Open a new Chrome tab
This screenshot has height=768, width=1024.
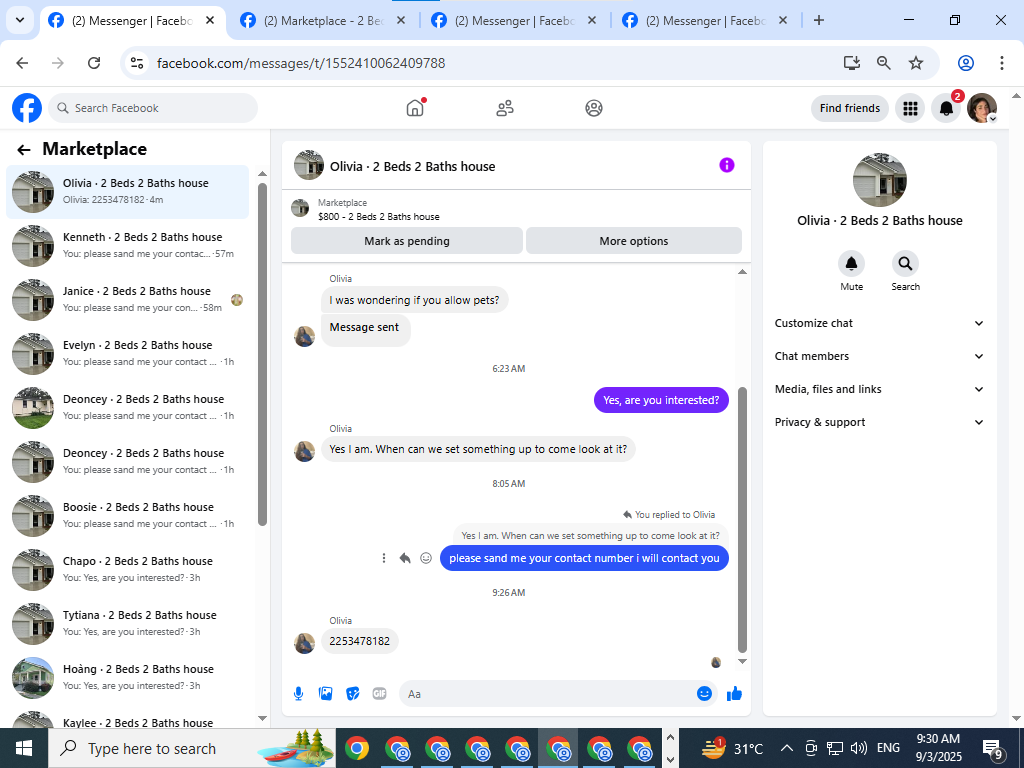pos(819,20)
